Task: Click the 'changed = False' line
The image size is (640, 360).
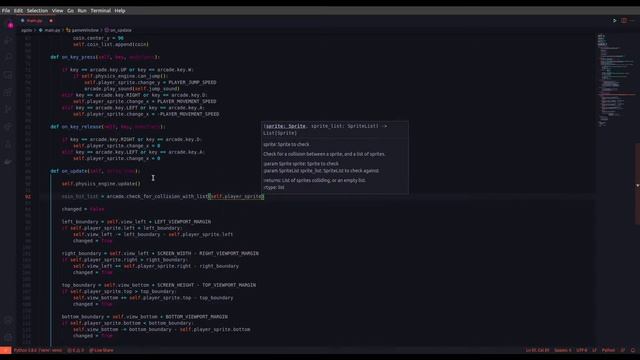Action: 83,209
